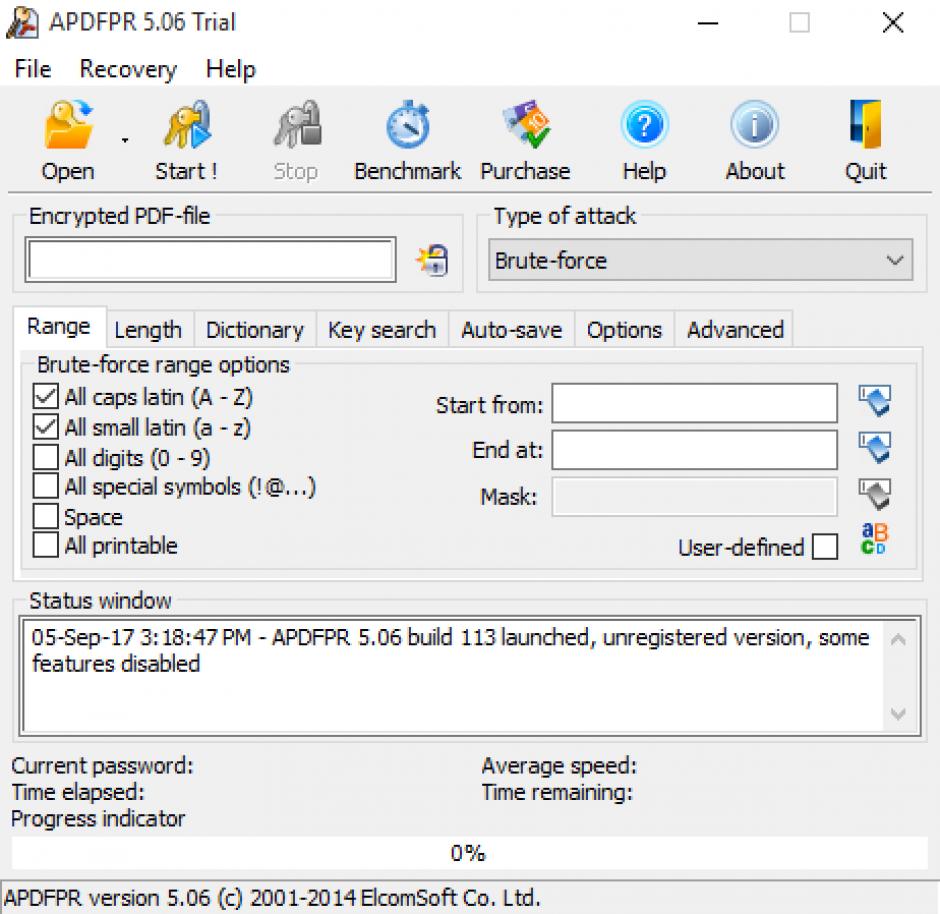
Task: Click the icon beside the Mask field
Action: pyautogui.click(x=875, y=494)
